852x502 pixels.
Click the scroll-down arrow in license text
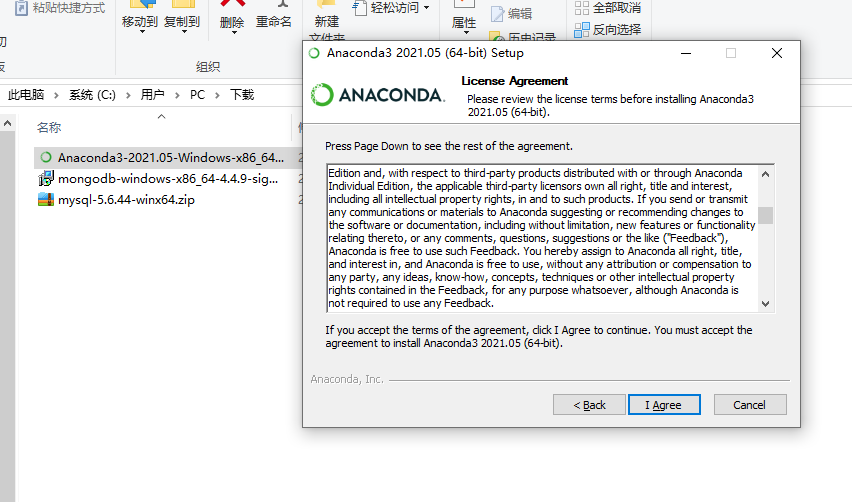(x=766, y=304)
